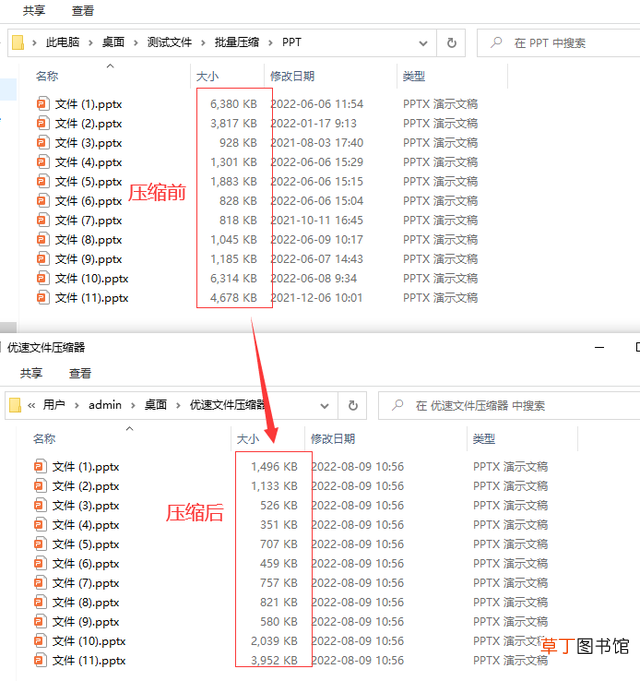Open 查看 tab in PPT window
The height and width of the screenshot is (681, 640).
[x=82, y=10]
